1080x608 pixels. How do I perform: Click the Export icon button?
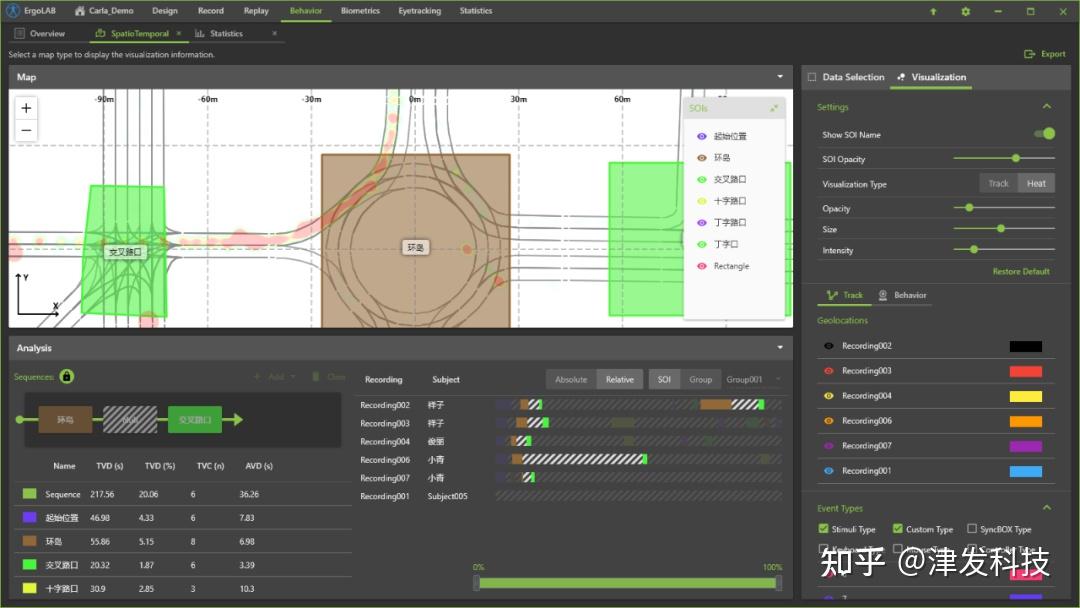[1029, 54]
